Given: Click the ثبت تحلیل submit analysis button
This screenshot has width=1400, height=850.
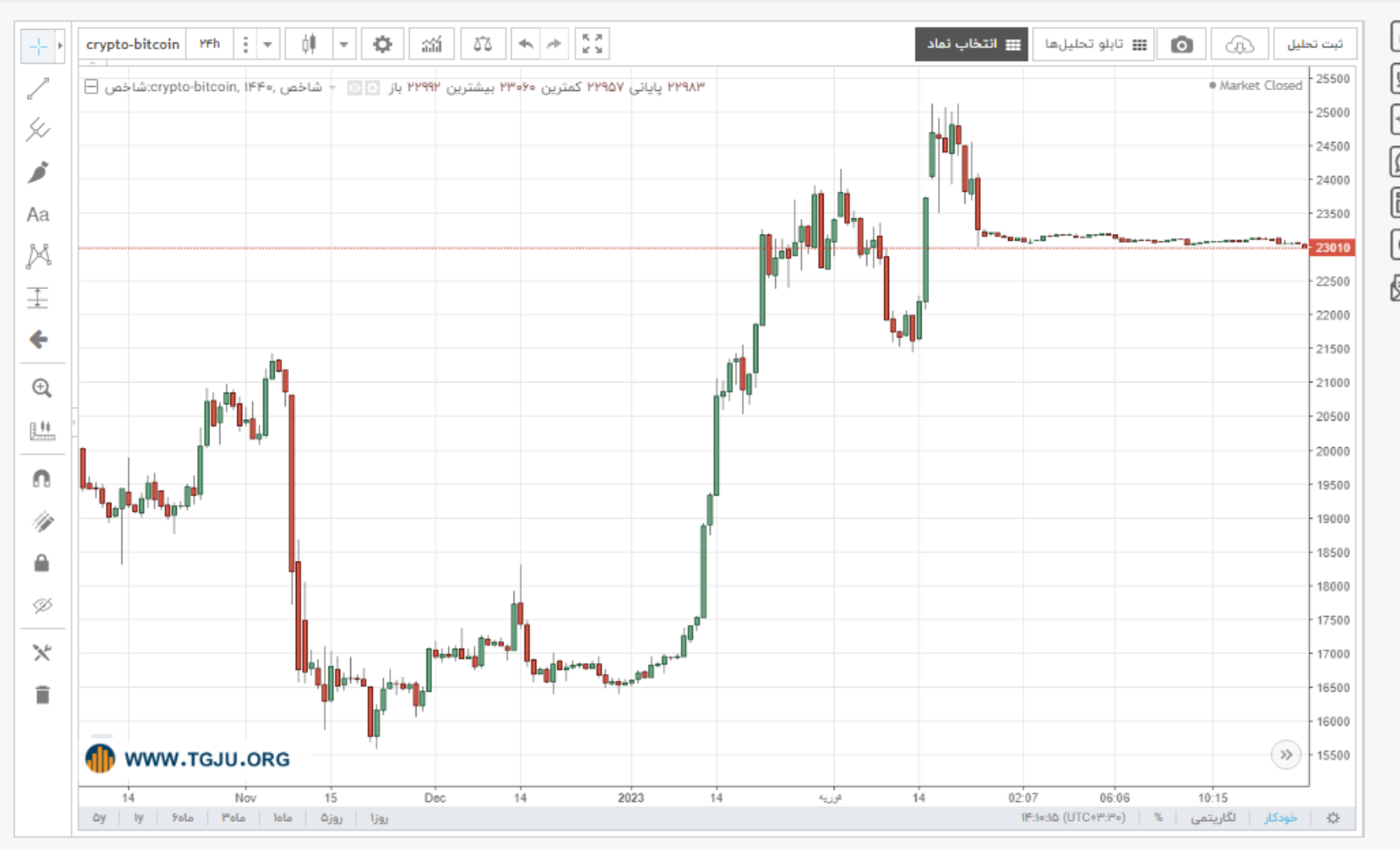Looking at the screenshot, I should (x=1315, y=44).
